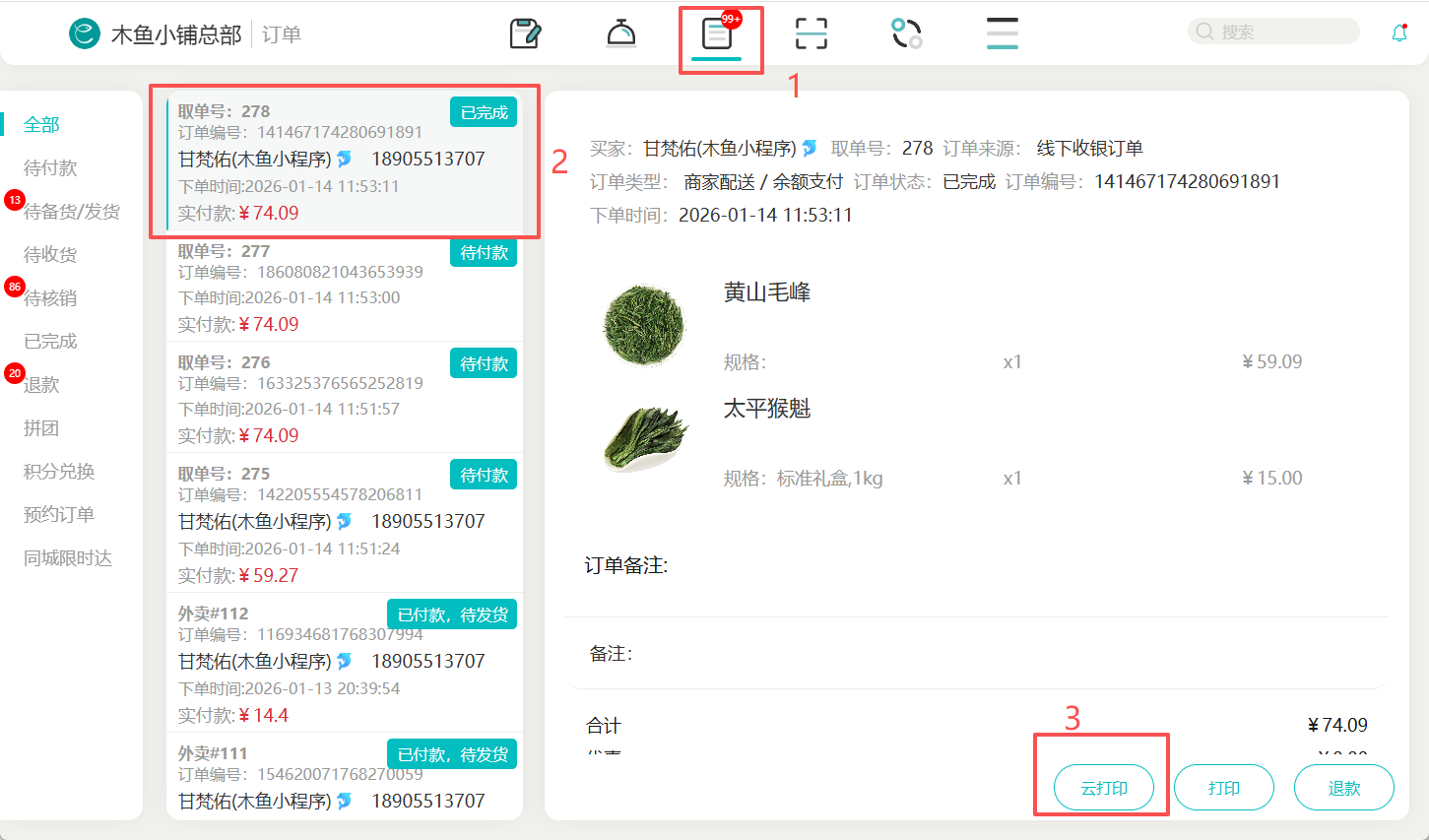Switch to 待备货/发货 orders tab
This screenshot has width=1429, height=840.
click(x=71, y=212)
